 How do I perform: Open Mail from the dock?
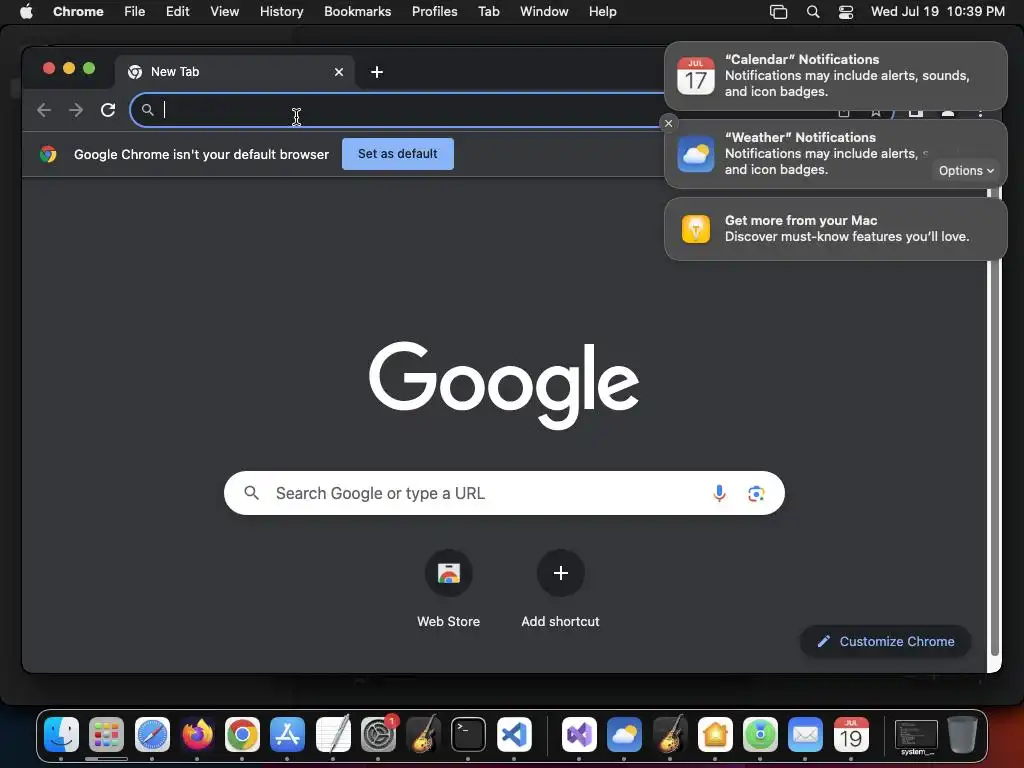pyautogui.click(x=805, y=735)
